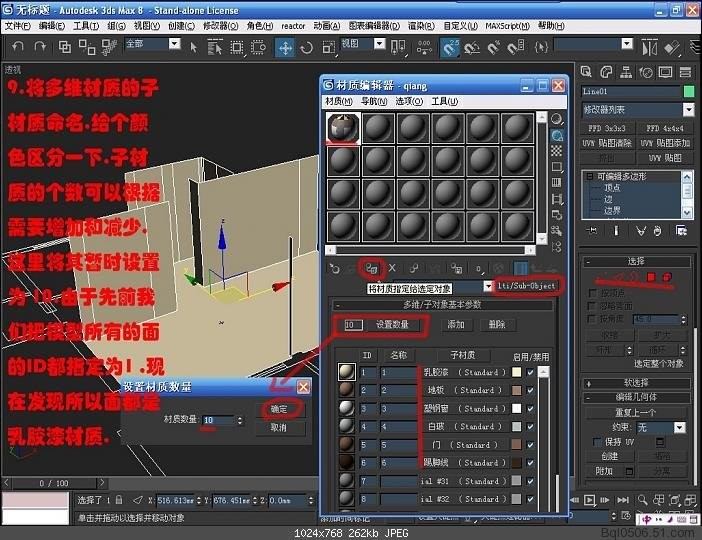The image size is (702, 540).
Task: Click Line01 object color swatch
Action: pos(689,91)
